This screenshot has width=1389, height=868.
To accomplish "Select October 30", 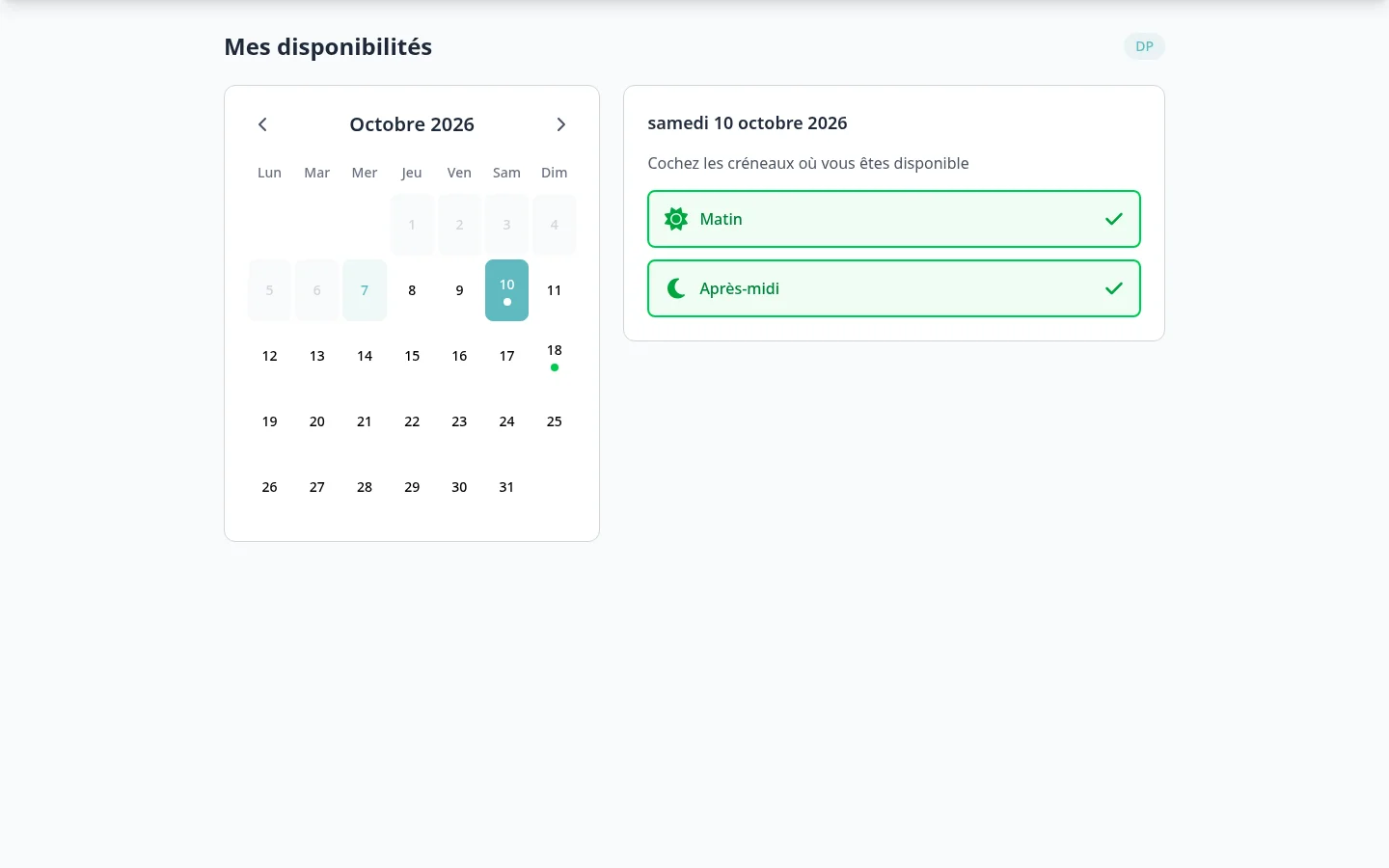I will [x=459, y=487].
